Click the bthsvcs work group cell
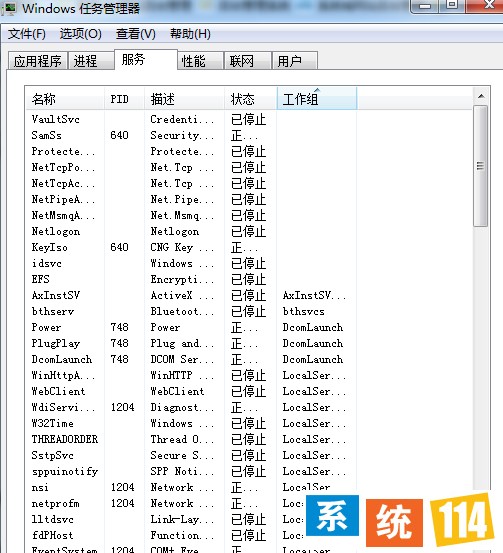 coord(303,311)
